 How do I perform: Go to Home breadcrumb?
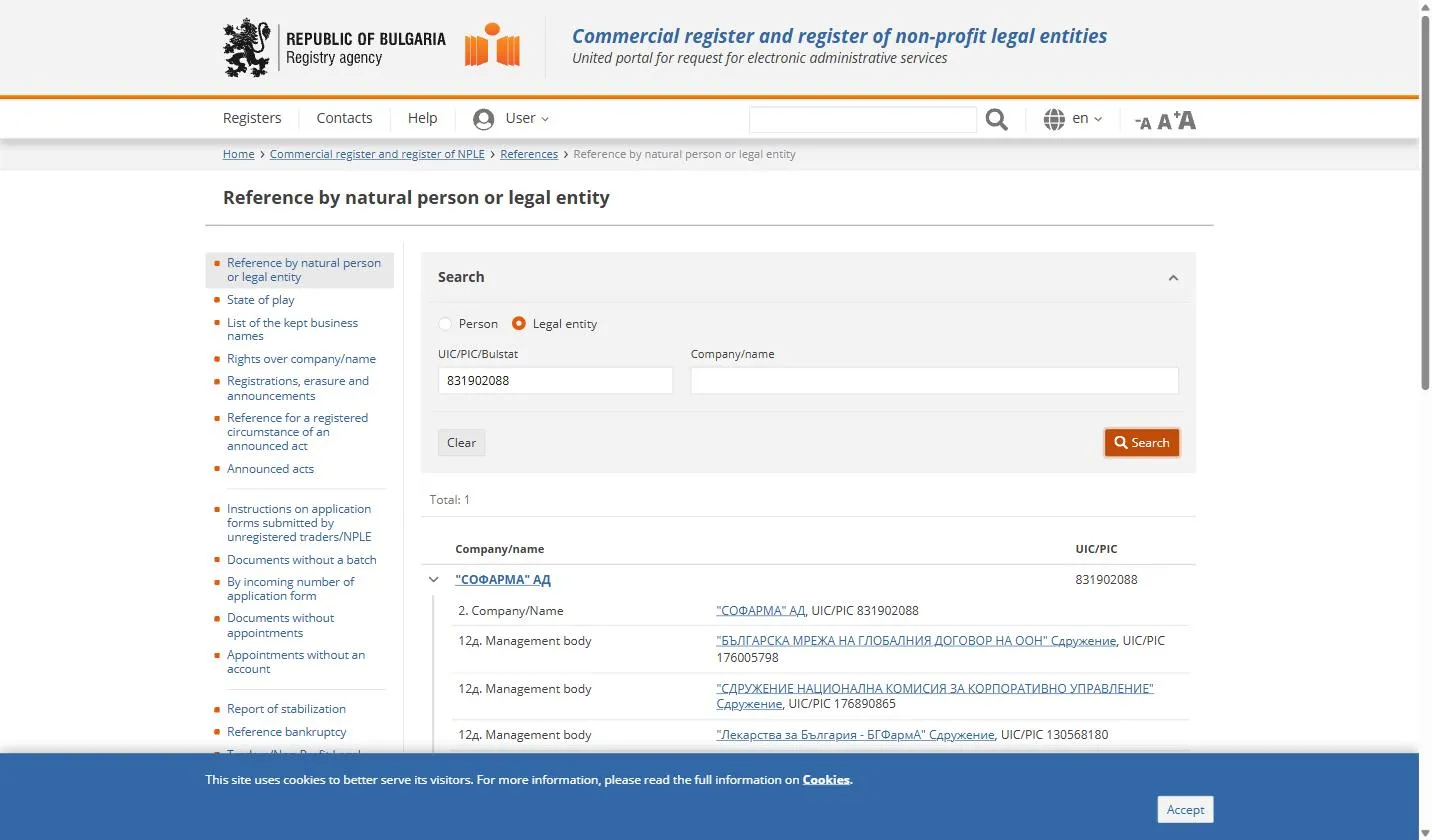click(x=238, y=154)
